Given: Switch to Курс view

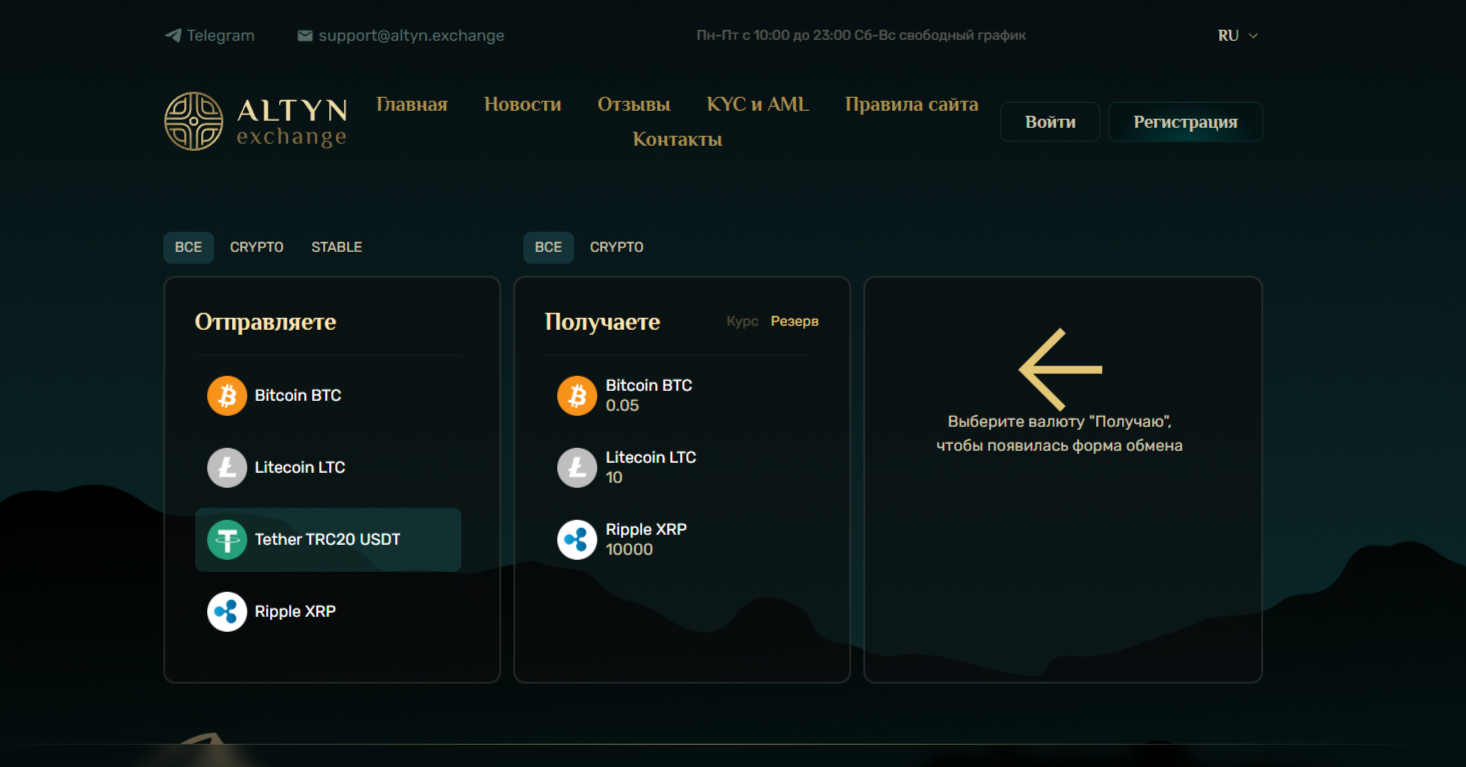Looking at the screenshot, I should pos(742,322).
